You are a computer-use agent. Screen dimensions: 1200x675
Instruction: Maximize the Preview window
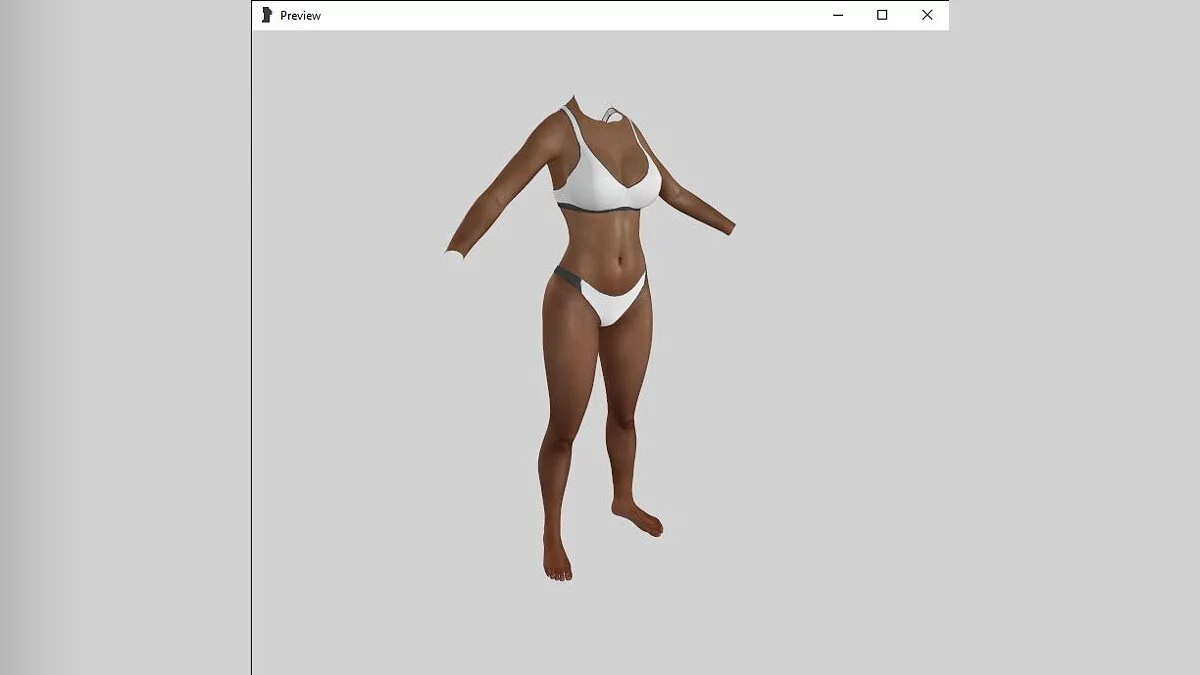coord(882,15)
